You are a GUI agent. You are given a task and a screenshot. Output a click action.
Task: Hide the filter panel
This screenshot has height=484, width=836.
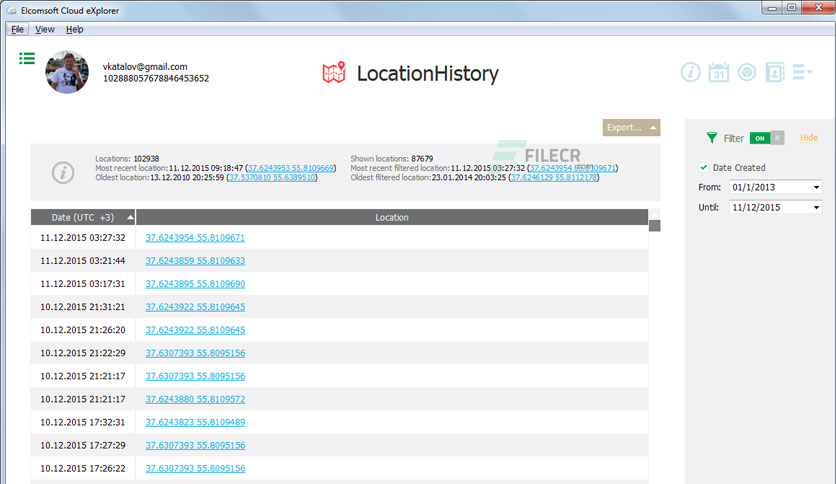(x=809, y=138)
